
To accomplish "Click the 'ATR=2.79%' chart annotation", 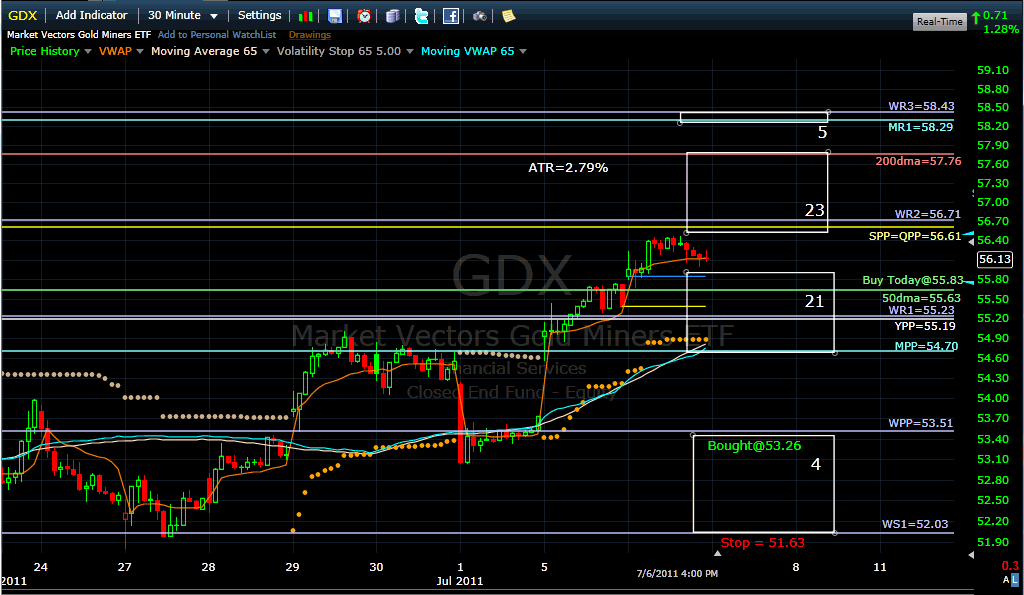I will click(568, 168).
